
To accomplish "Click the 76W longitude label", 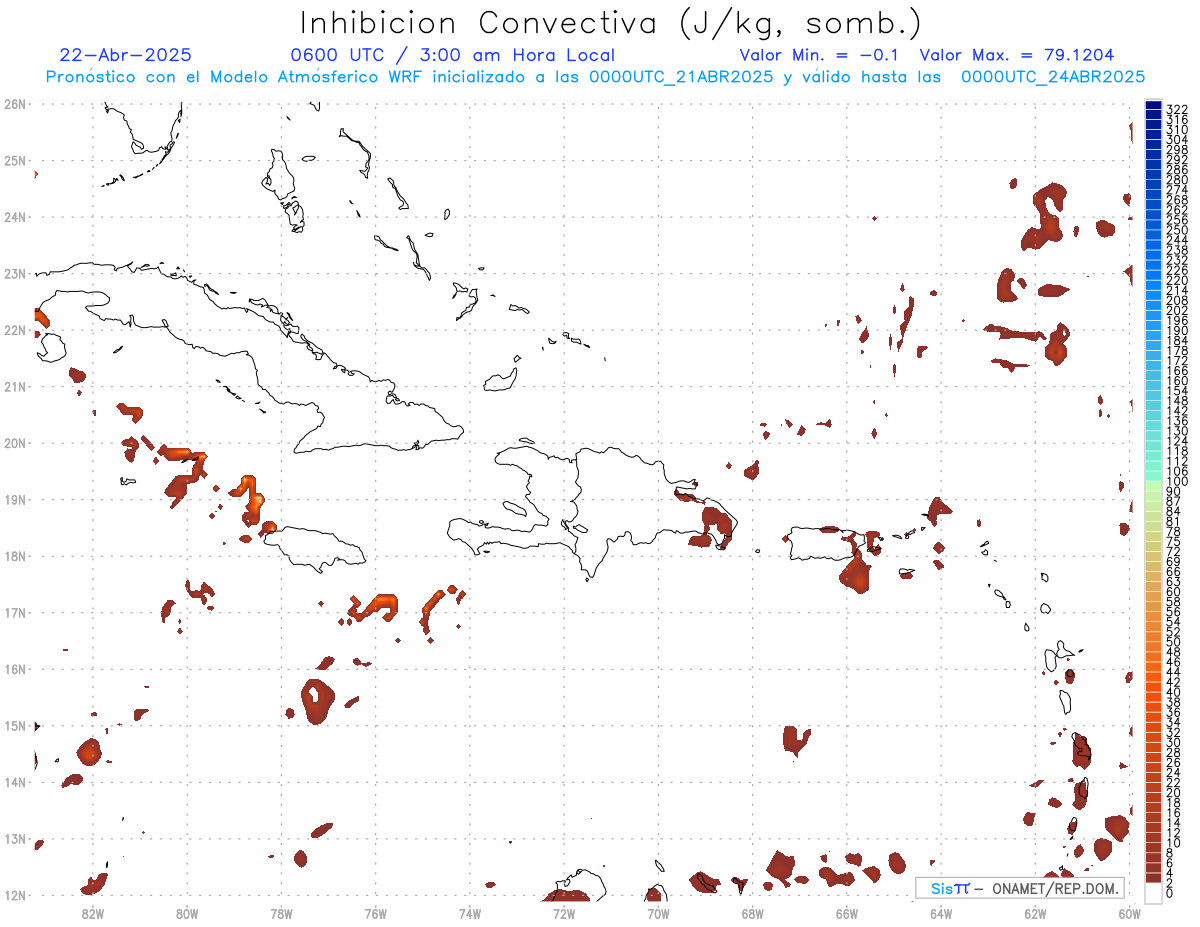I will click(376, 913).
